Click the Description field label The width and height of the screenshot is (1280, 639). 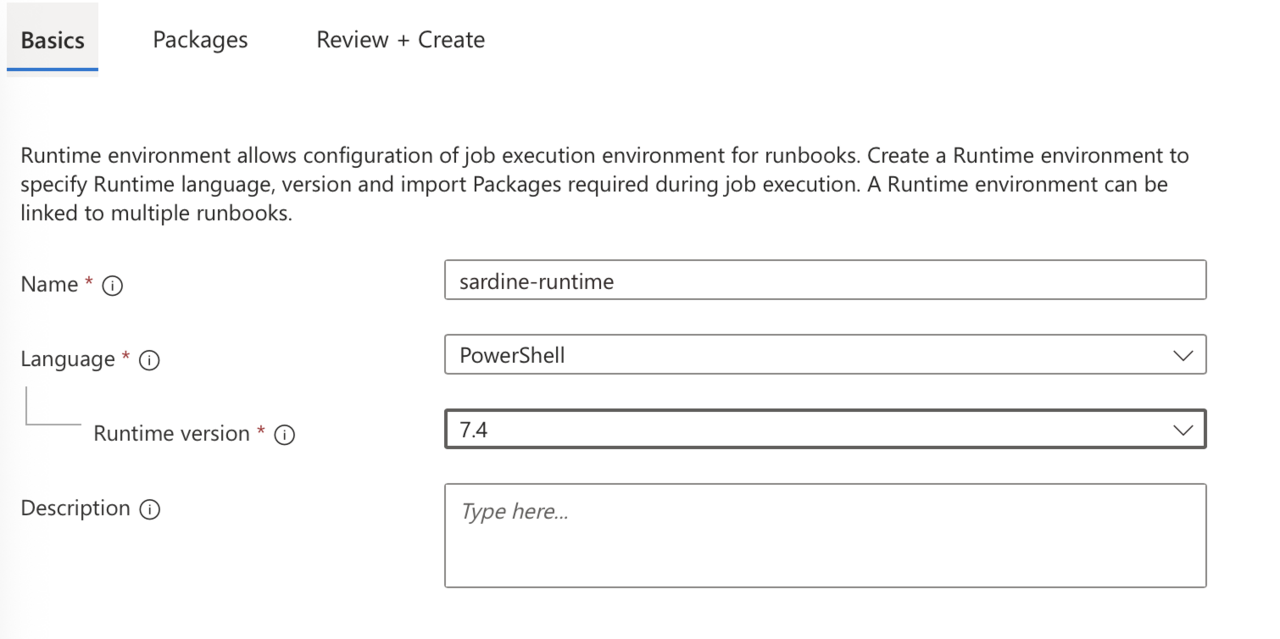(75, 508)
